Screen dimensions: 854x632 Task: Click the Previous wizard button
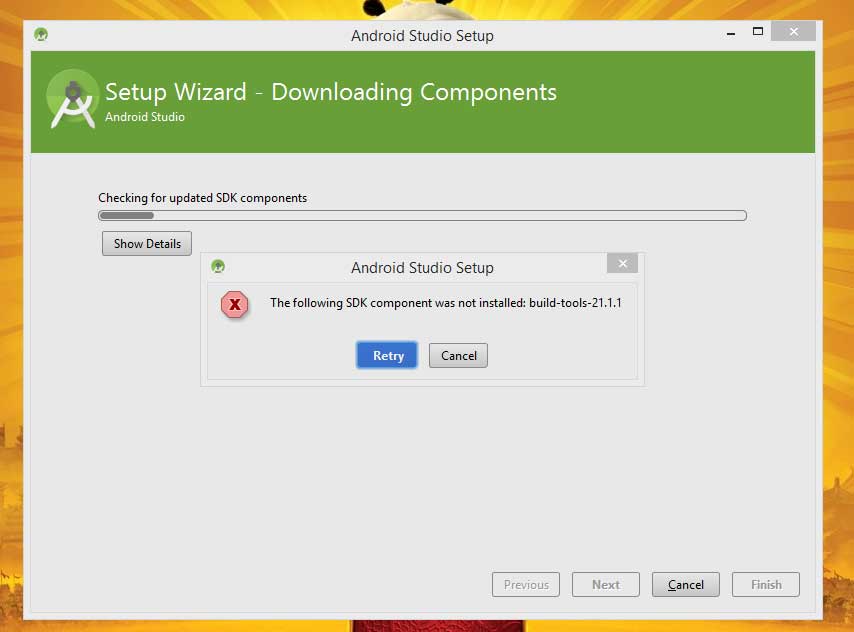tap(526, 585)
